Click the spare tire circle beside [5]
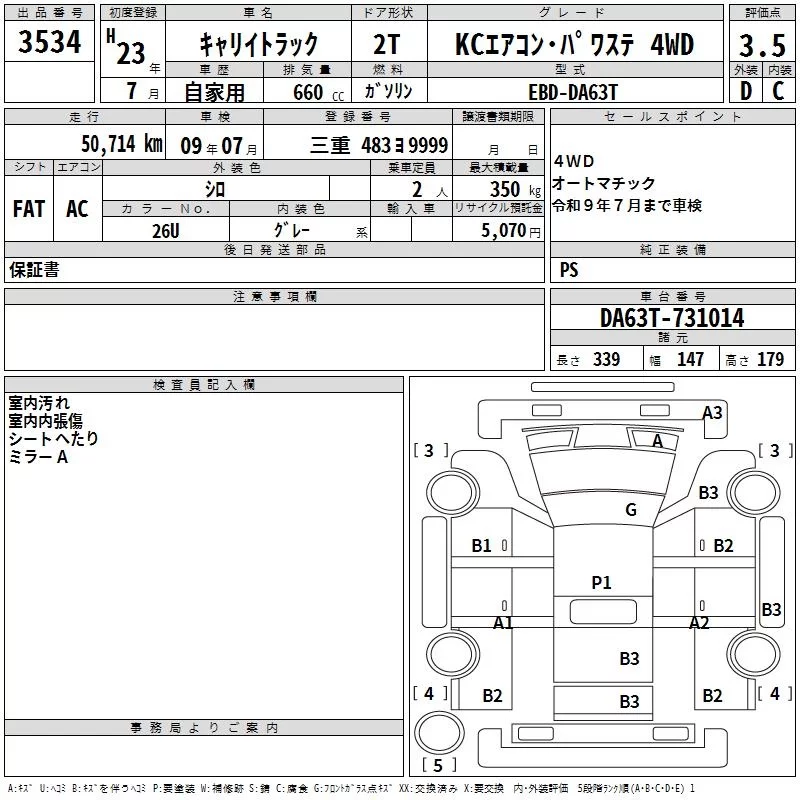 pyautogui.click(x=439, y=732)
